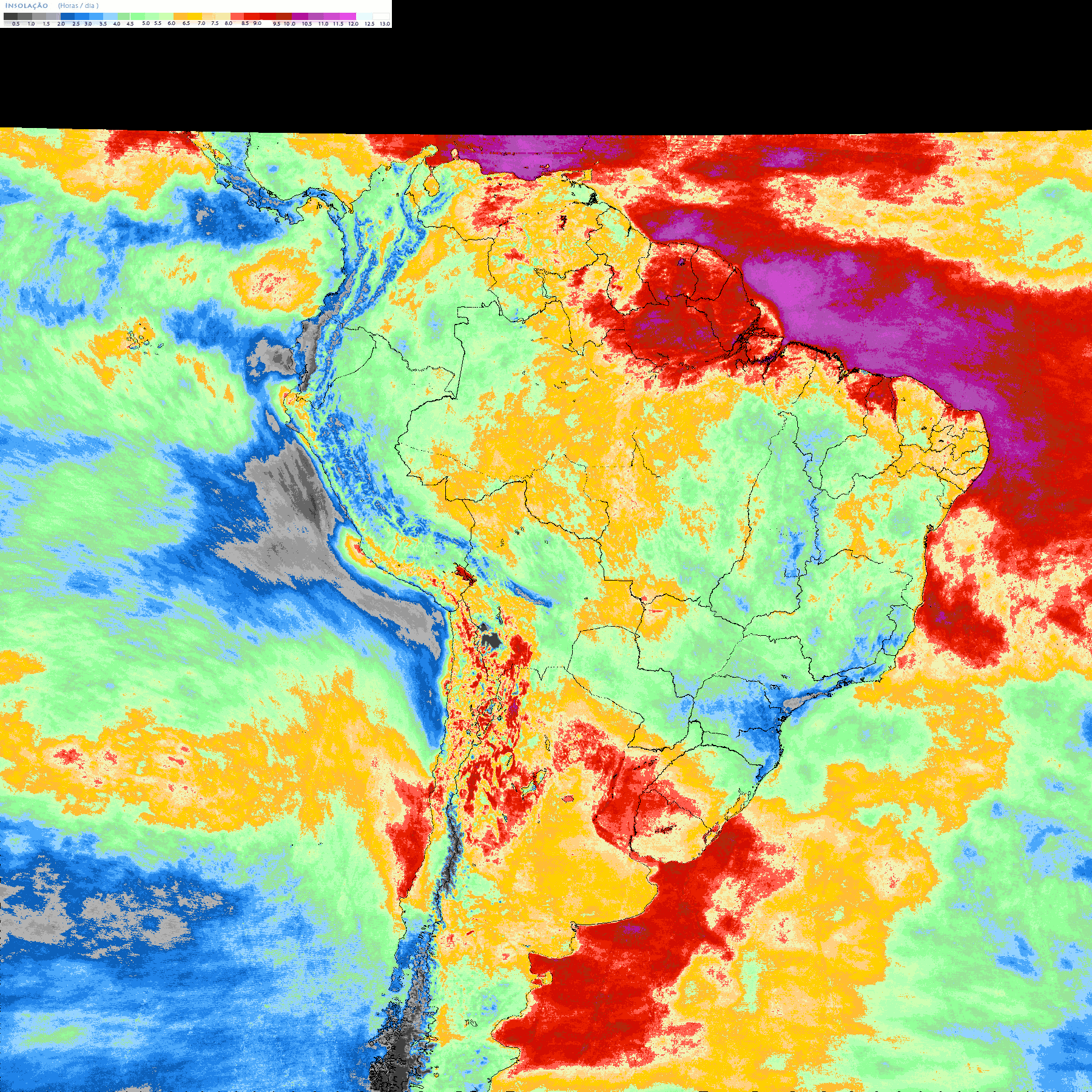
Task: Click the 9.0 legend value
Action: pos(257,23)
